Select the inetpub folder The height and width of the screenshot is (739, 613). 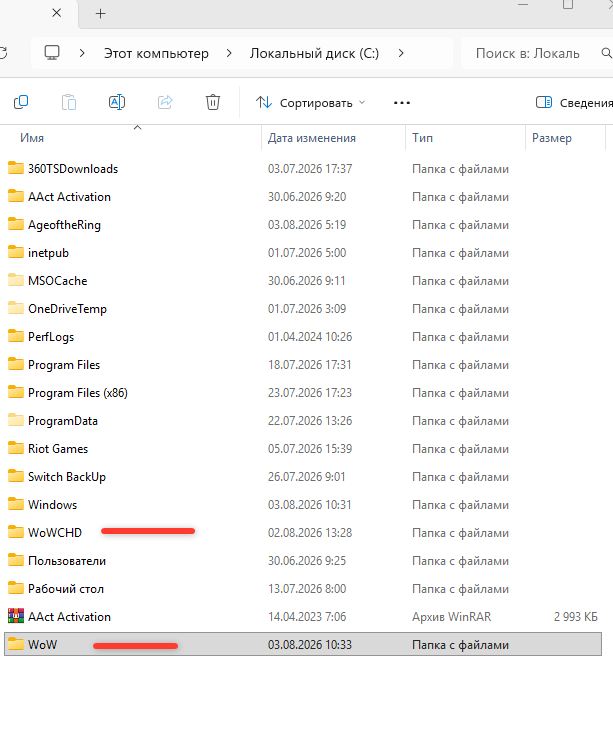click(x=303, y=253)
